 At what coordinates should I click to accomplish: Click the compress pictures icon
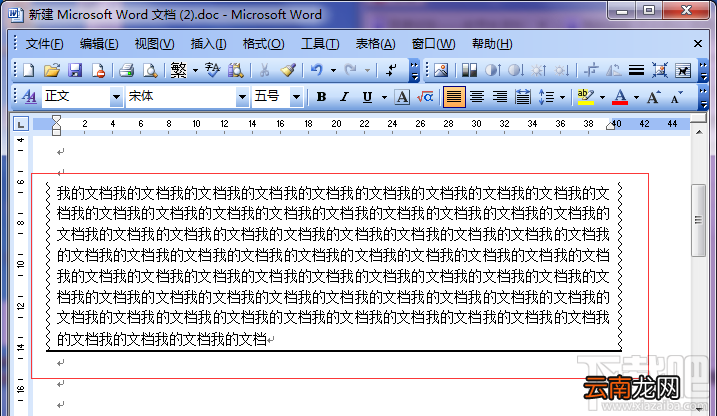(659, 70)
